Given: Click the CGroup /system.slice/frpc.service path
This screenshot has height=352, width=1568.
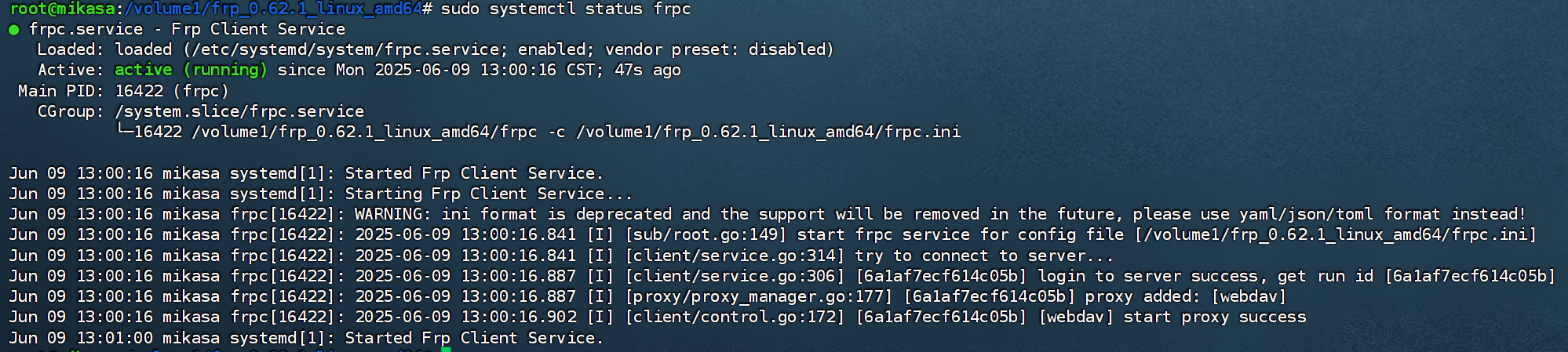Looking at the screenshot, I should click(x=239, y=111).
